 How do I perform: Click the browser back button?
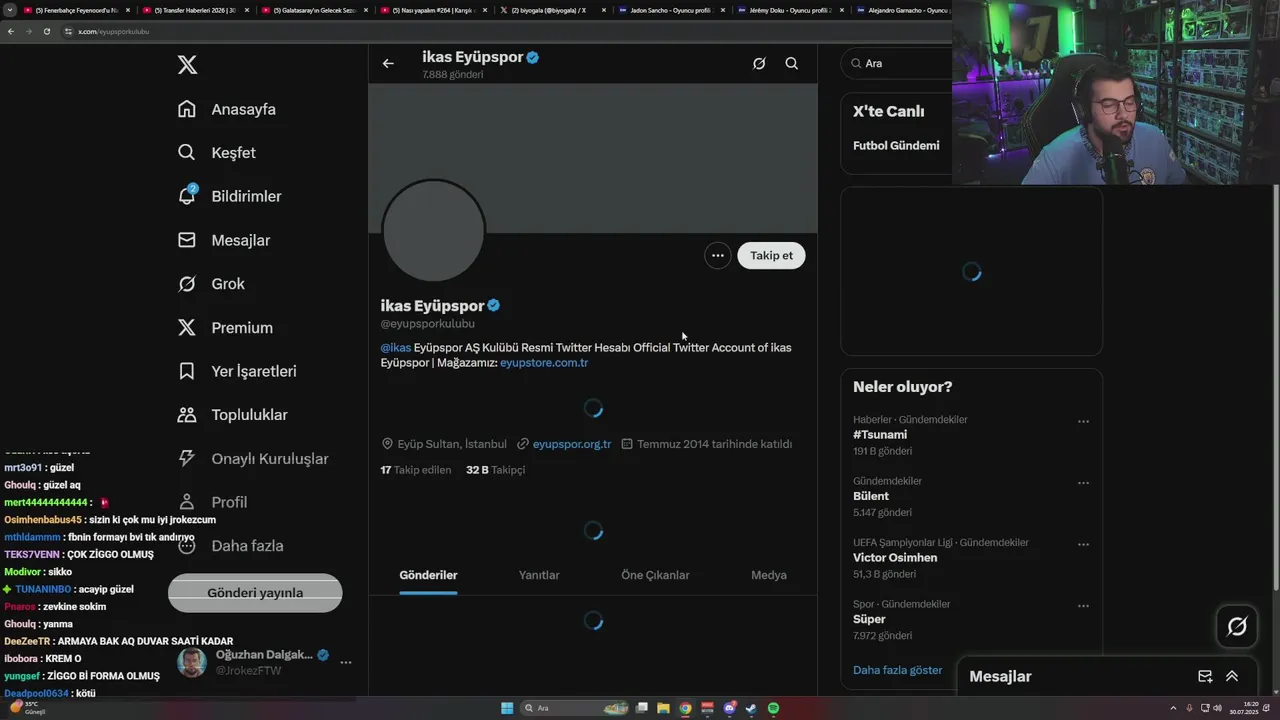11,31
